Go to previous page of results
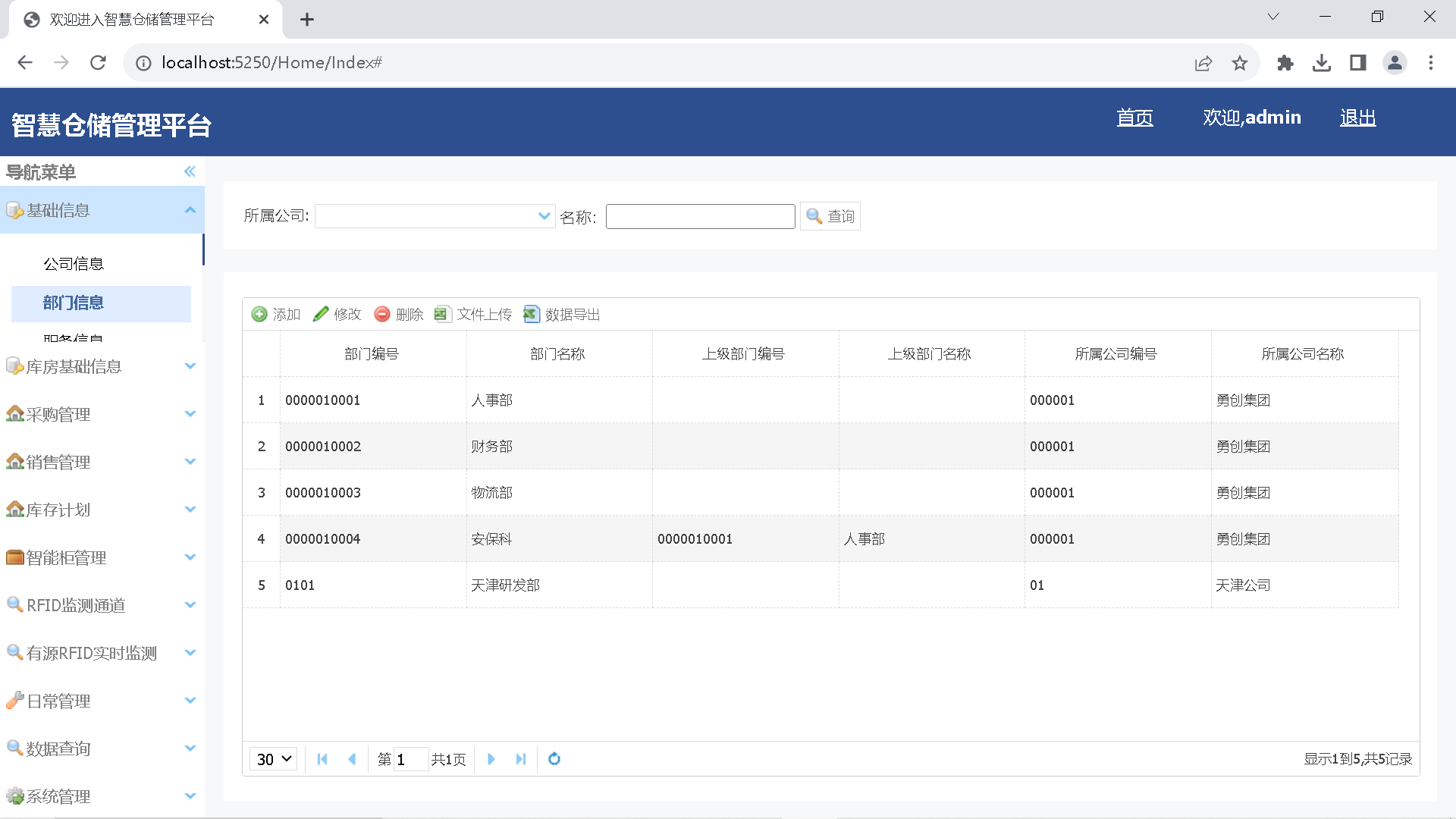Viewport: 1456px width, 819px height. click(x=352, y=759)
